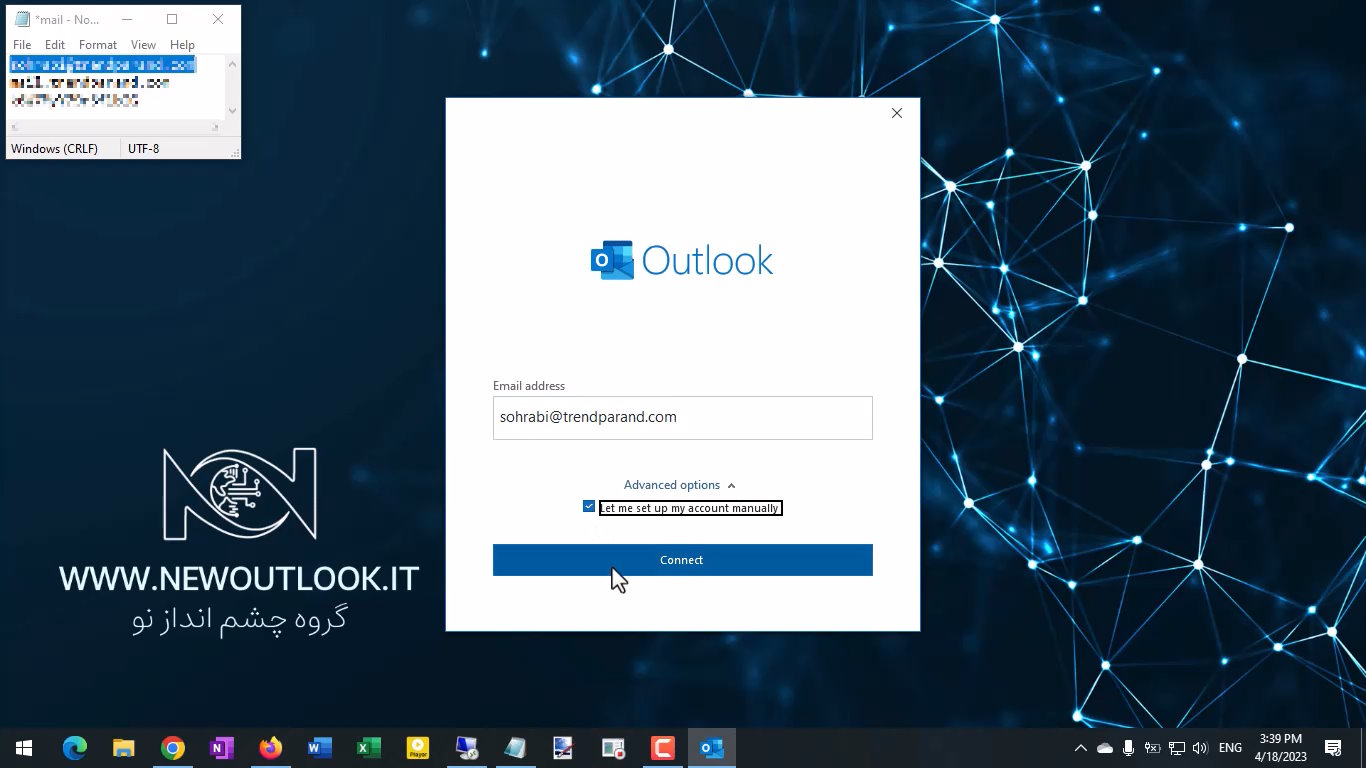Close the Notepad window
1366x768 pixels.
(x=218, y=19)
